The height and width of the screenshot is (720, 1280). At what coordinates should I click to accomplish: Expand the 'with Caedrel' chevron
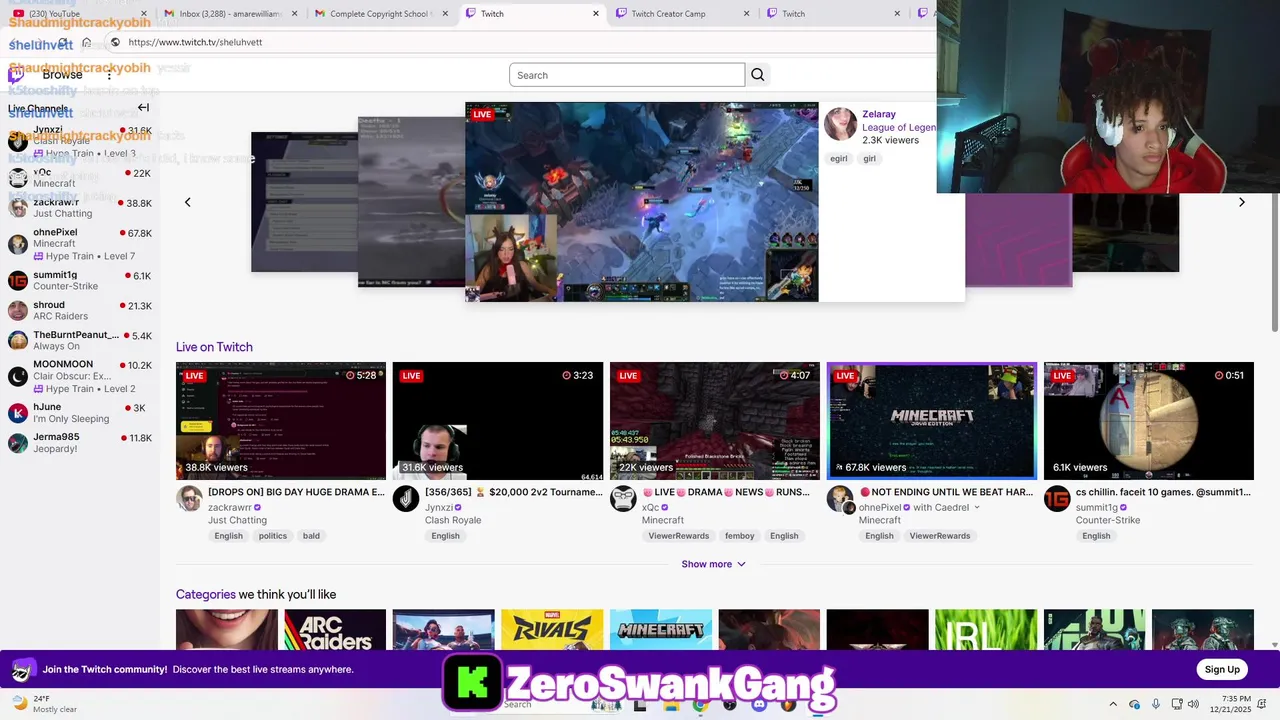[977, 507]
